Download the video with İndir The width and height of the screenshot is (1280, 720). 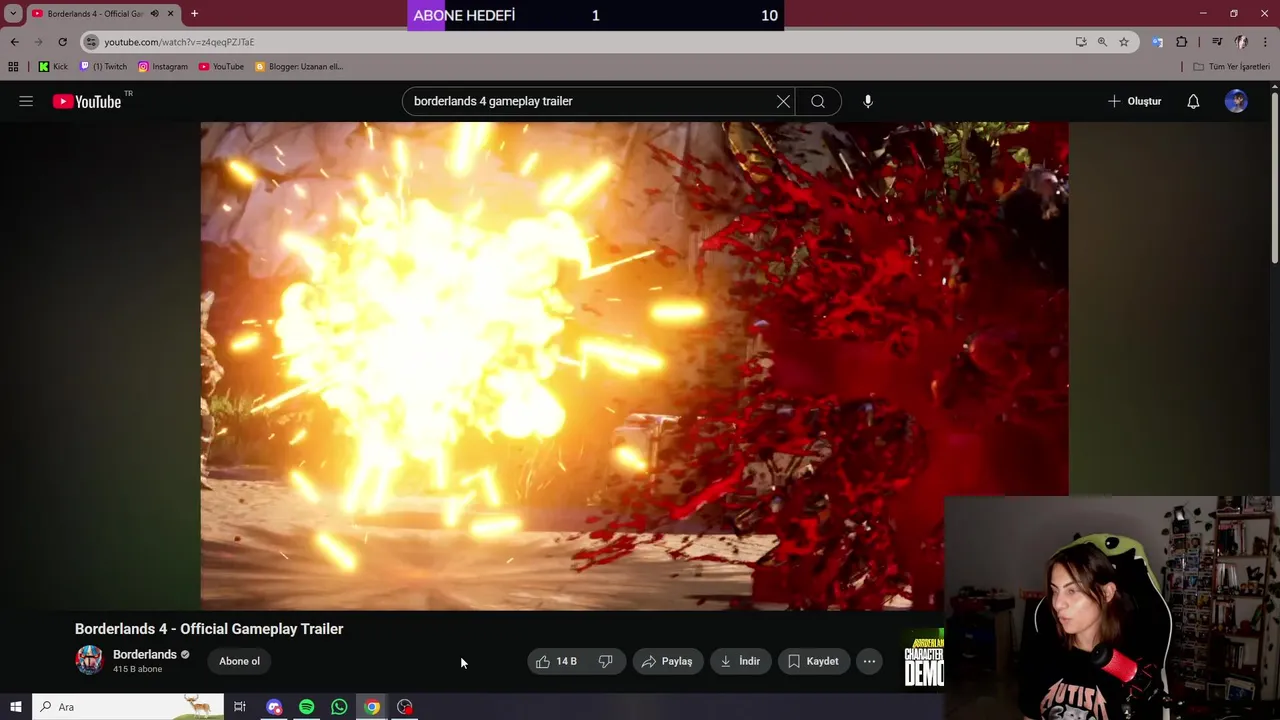740,661
